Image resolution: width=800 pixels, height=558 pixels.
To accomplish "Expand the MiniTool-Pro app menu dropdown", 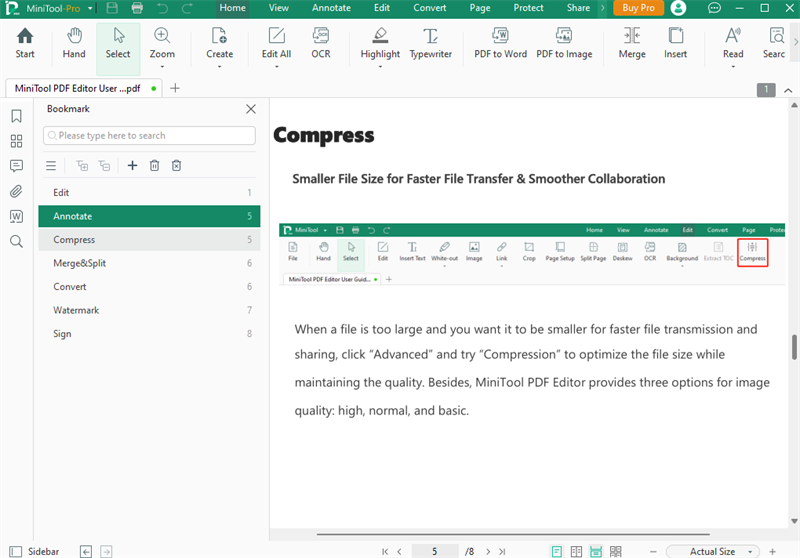I will [x=90, y=8].
